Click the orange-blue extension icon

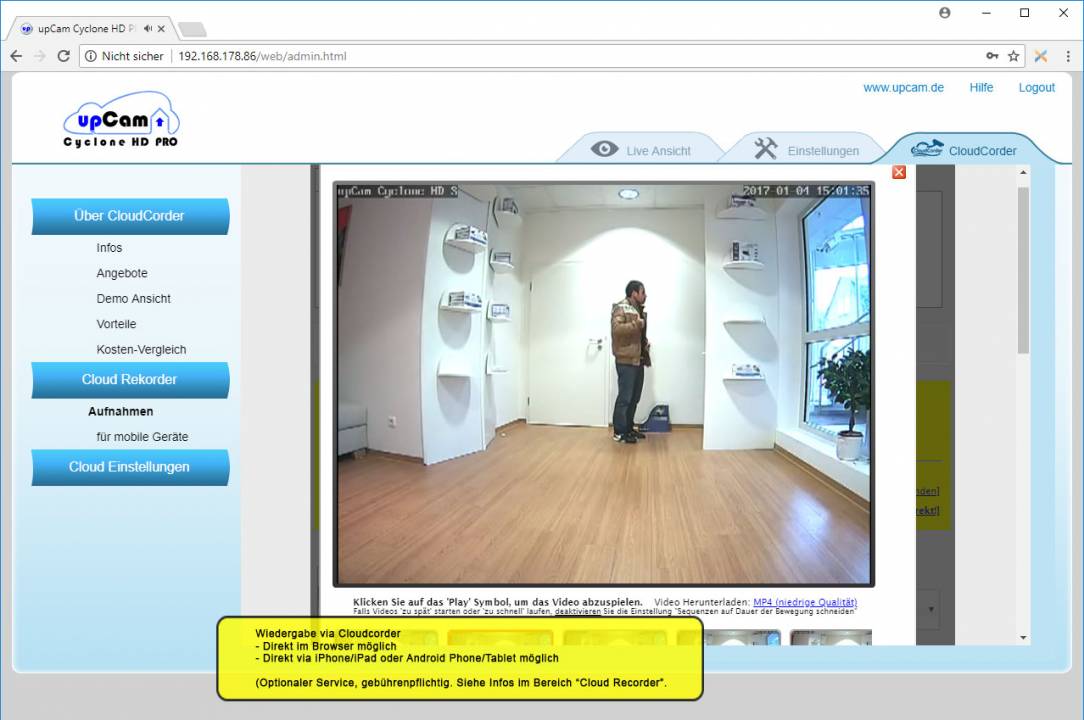click(1040, 56)
